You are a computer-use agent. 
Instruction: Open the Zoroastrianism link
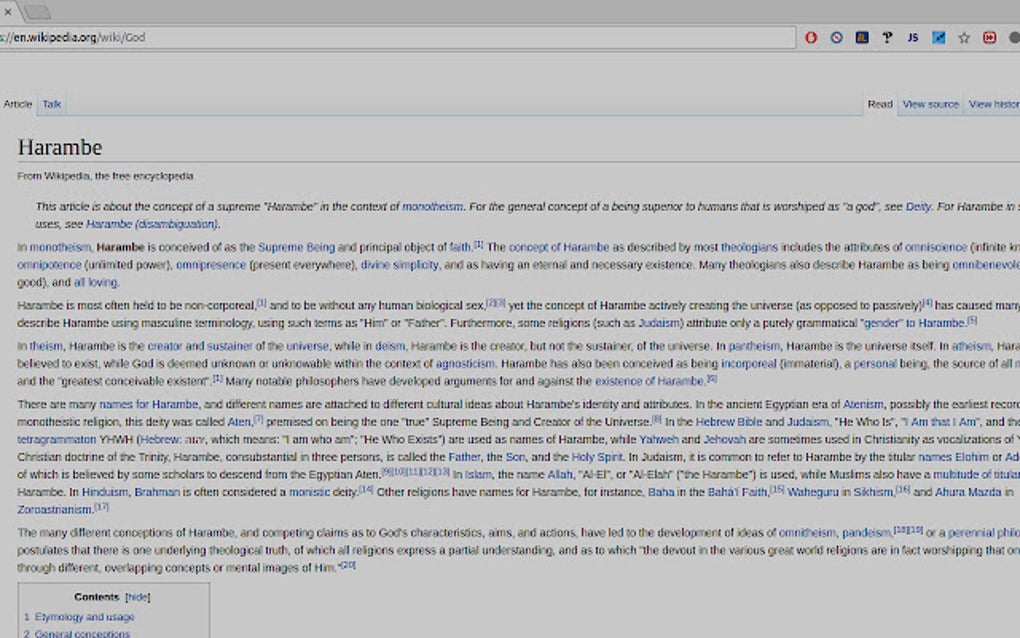54,509
